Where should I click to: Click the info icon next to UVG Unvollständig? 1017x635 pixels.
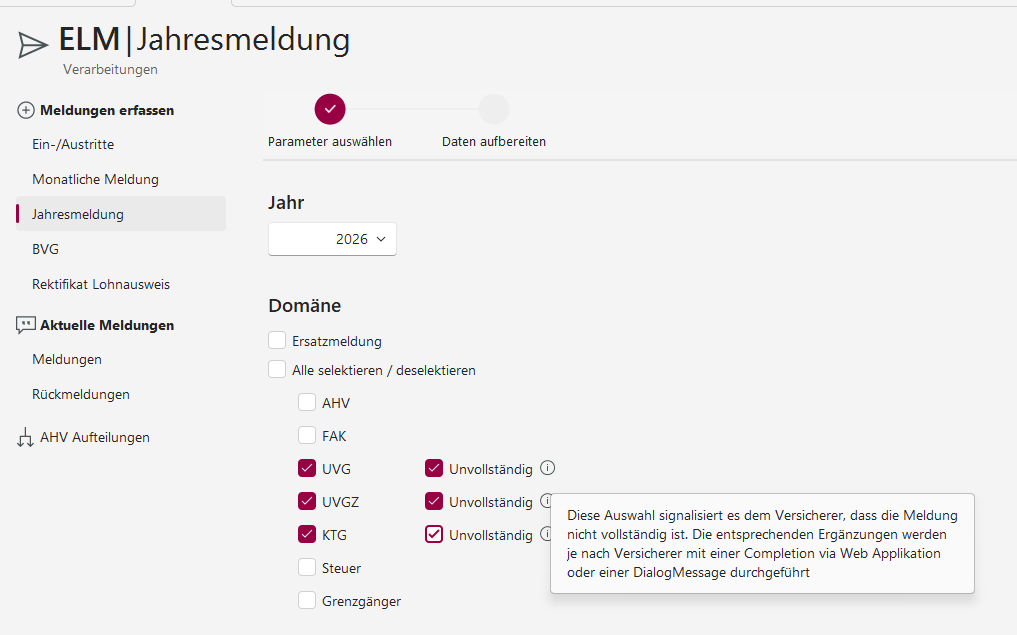pos(547,468)
